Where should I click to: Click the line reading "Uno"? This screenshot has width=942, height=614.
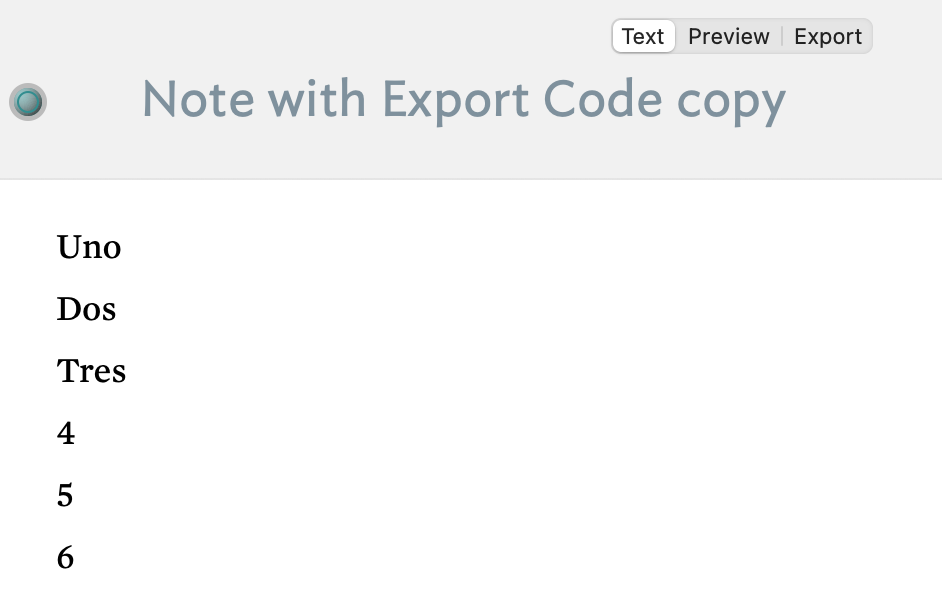coord(89,247)
